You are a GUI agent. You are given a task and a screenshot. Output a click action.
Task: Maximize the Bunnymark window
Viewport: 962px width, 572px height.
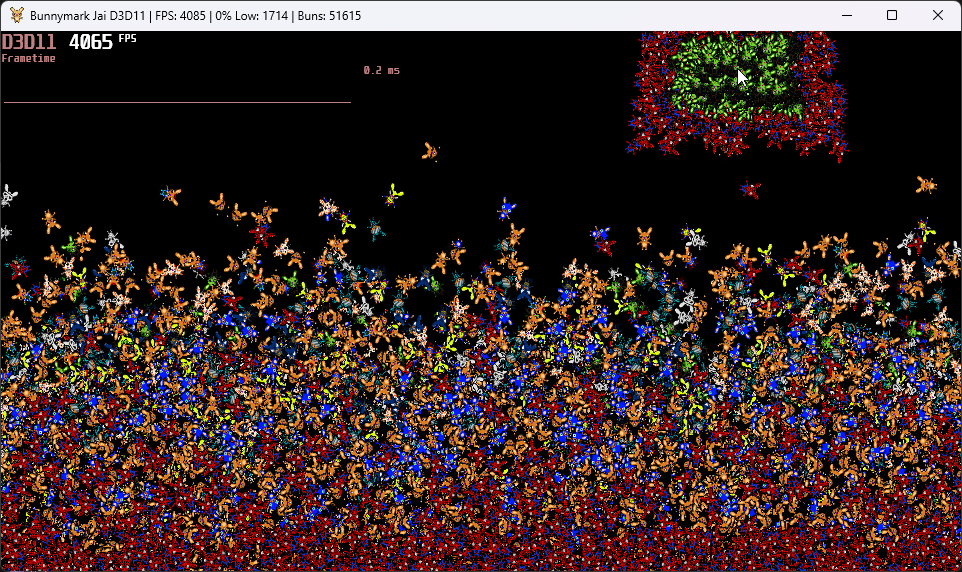892,15
